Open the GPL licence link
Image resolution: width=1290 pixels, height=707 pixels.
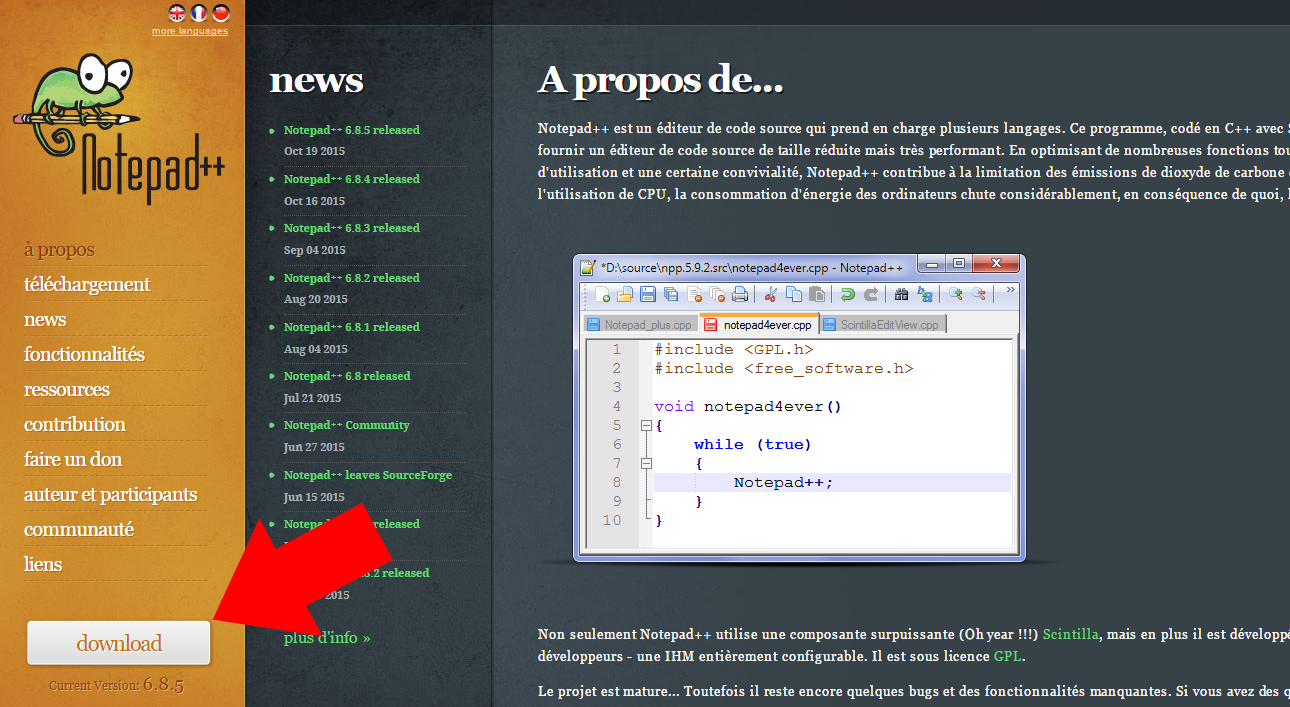coord(1007,657)
